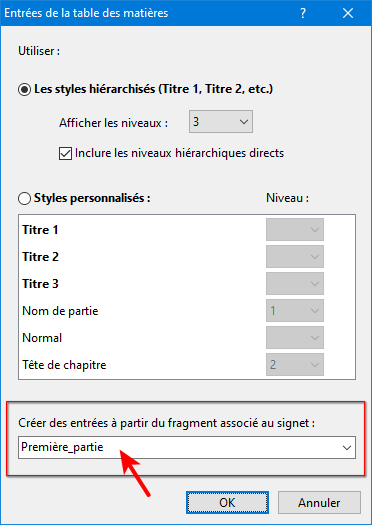Select Les styles hiérarchisés radio option
This screenshot has width=372, height=525.
tap(24, 89)
